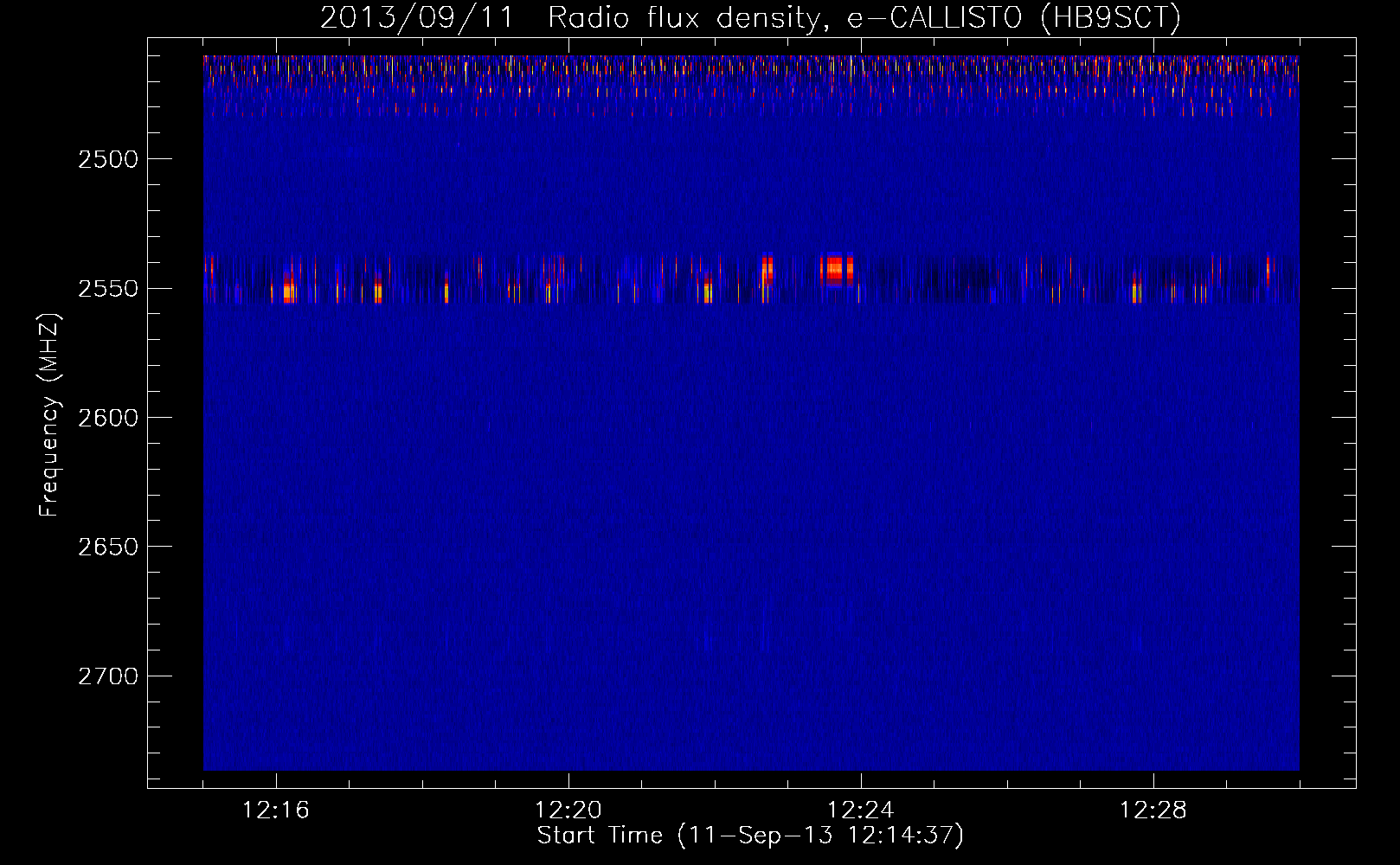Click the 12:16 time tick label

click(276, 811)
